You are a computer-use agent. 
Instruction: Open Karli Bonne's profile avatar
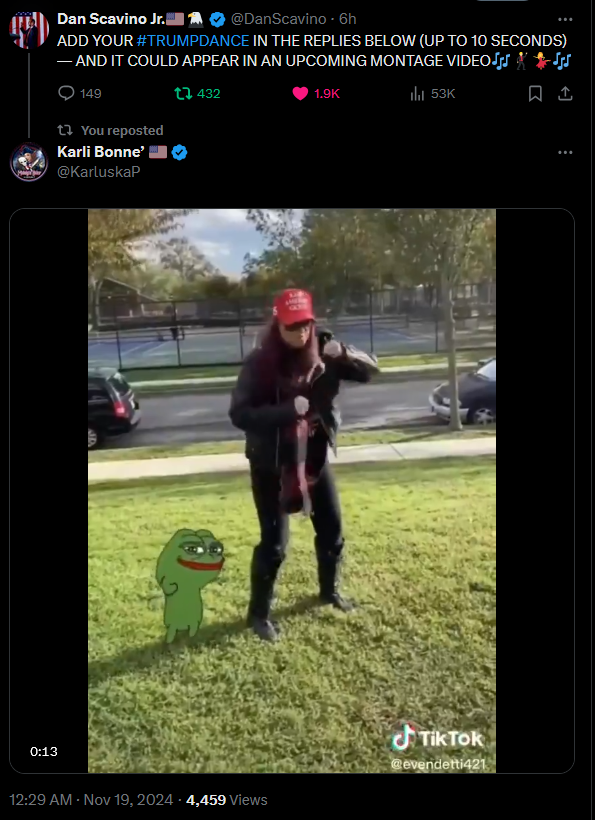[x=29, y=162]
